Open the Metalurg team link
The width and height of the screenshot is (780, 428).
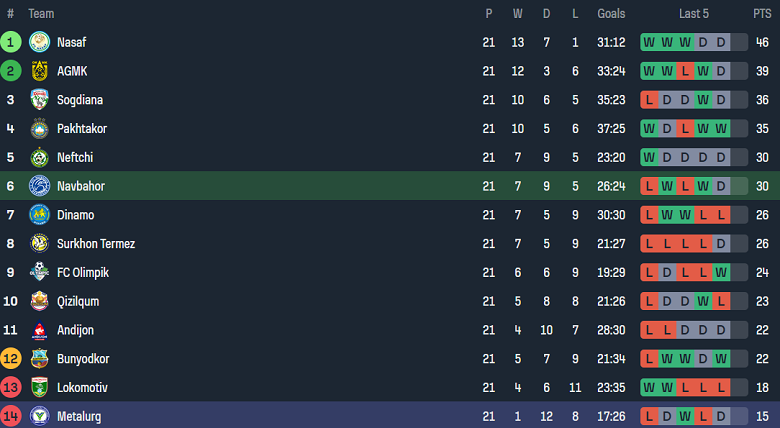click(79, 417)
